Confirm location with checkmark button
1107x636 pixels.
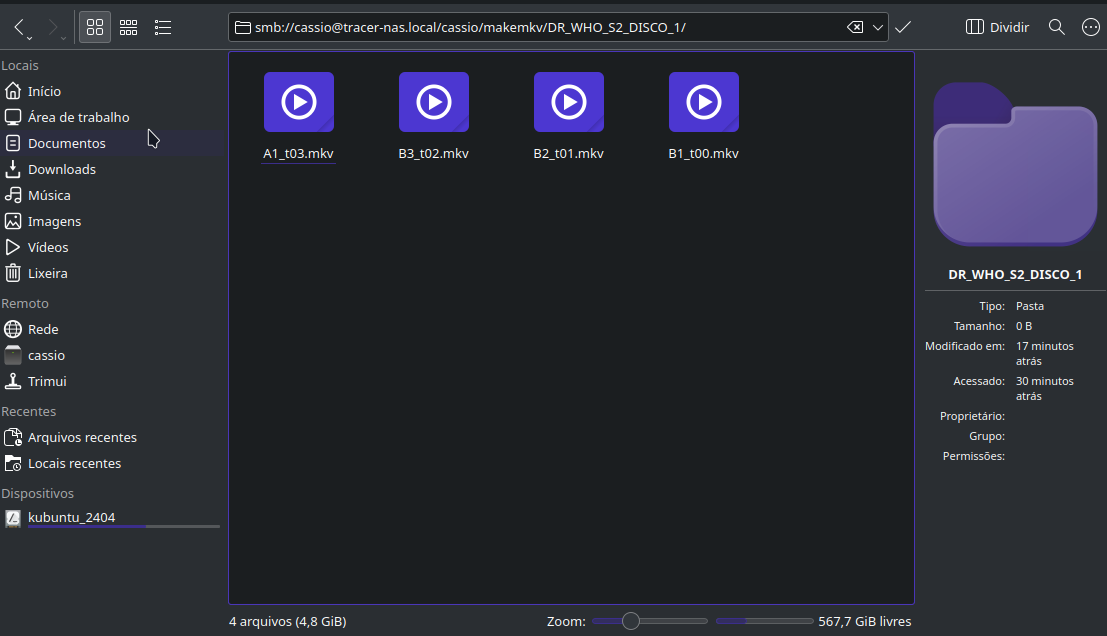903,27
